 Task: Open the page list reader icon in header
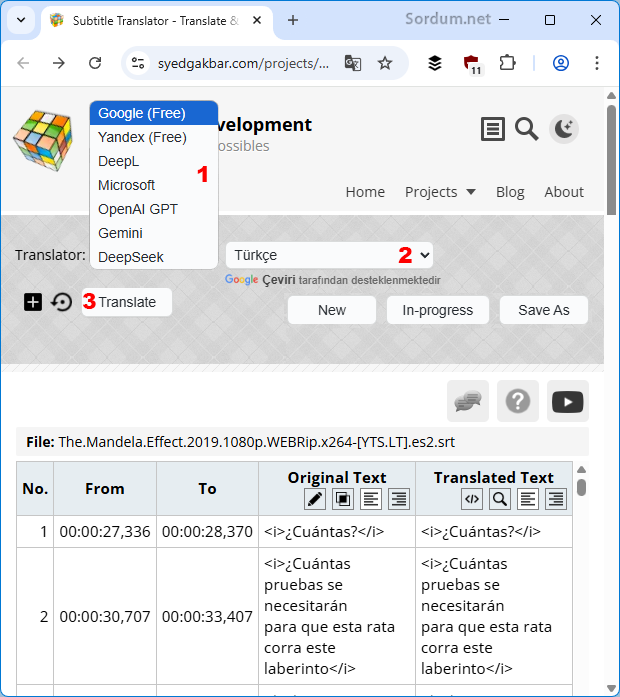point(493,129)
